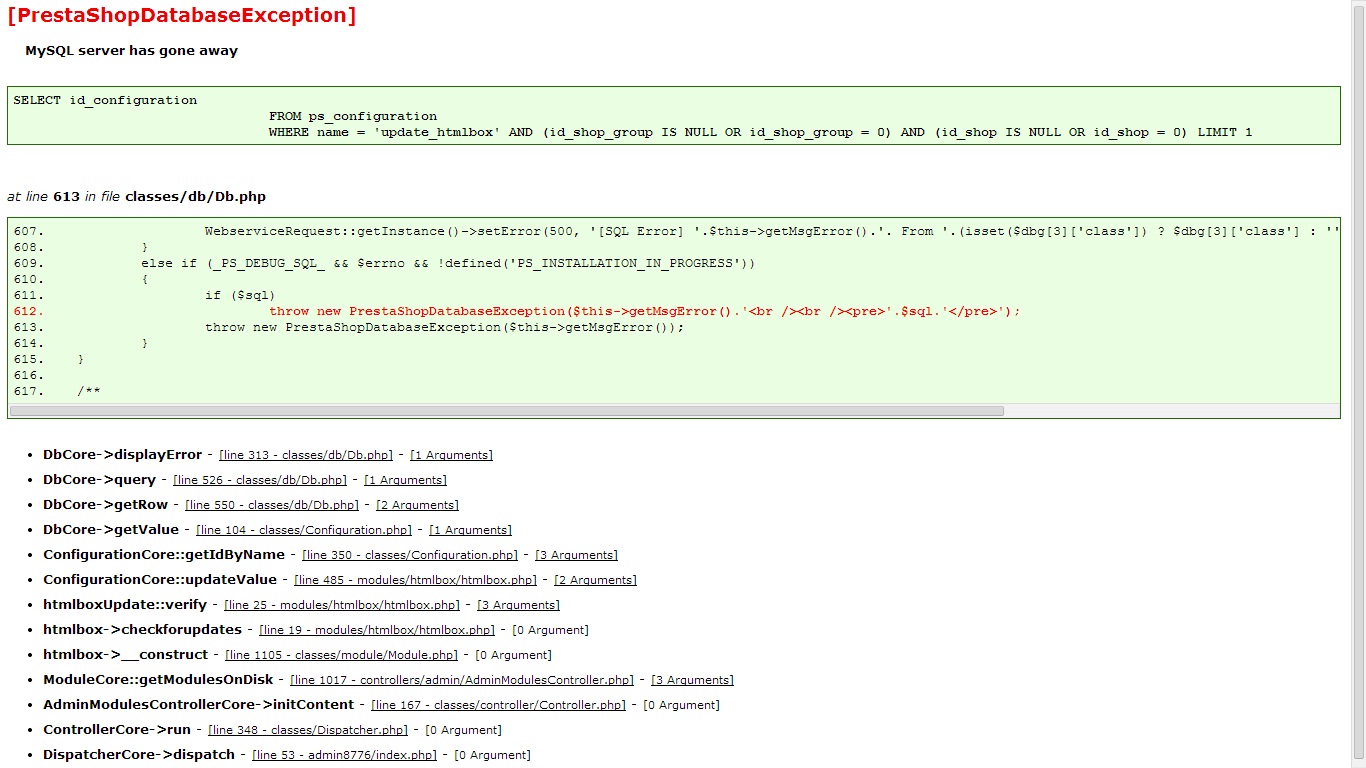Show arguments for DbCore->displayError

tap(451, 455)
